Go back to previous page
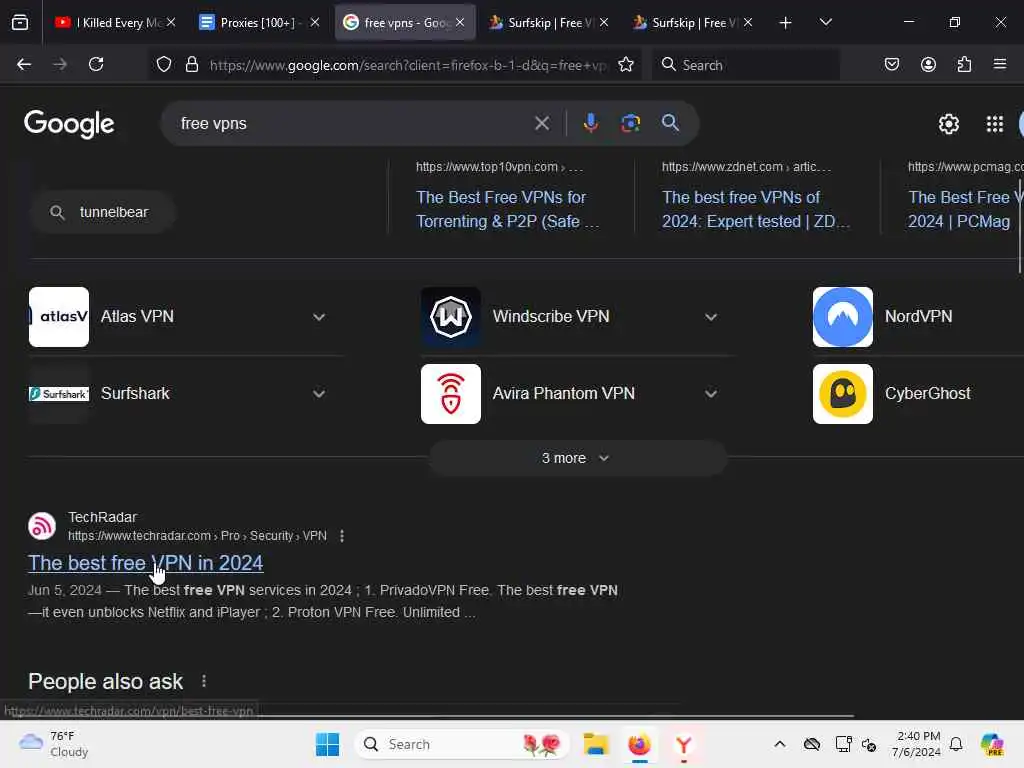The image size is (1024, 768). [x=24, y=64]
